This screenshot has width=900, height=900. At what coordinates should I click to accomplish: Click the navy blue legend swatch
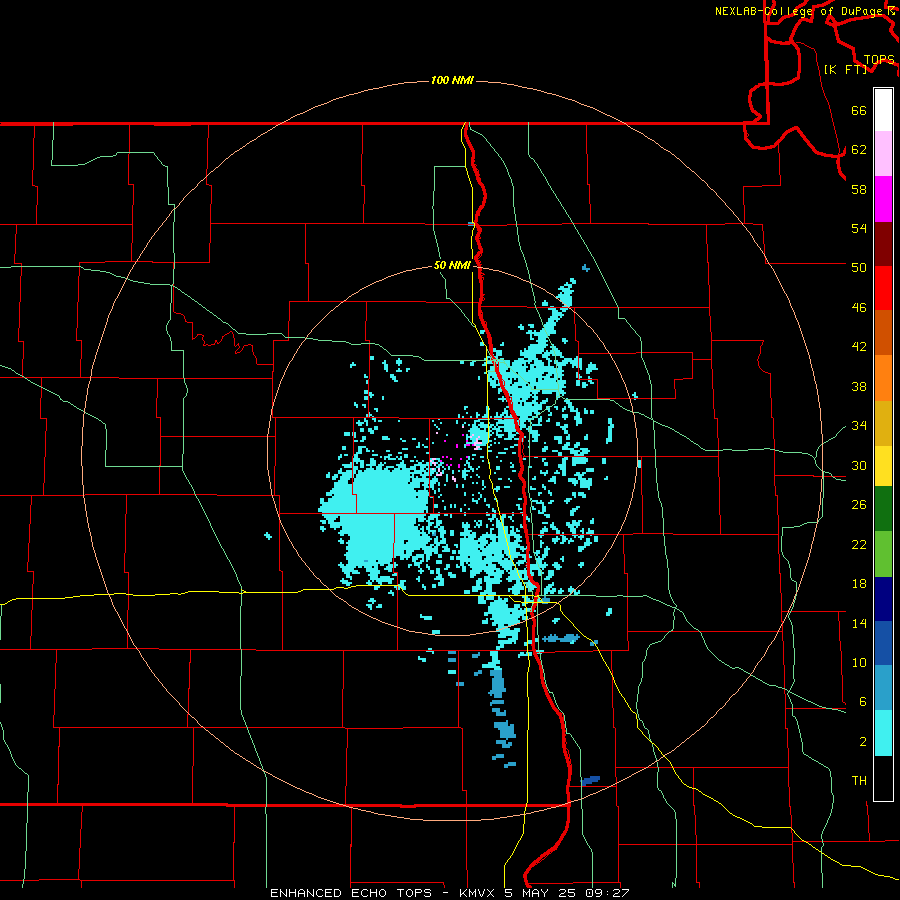point(883,599)
